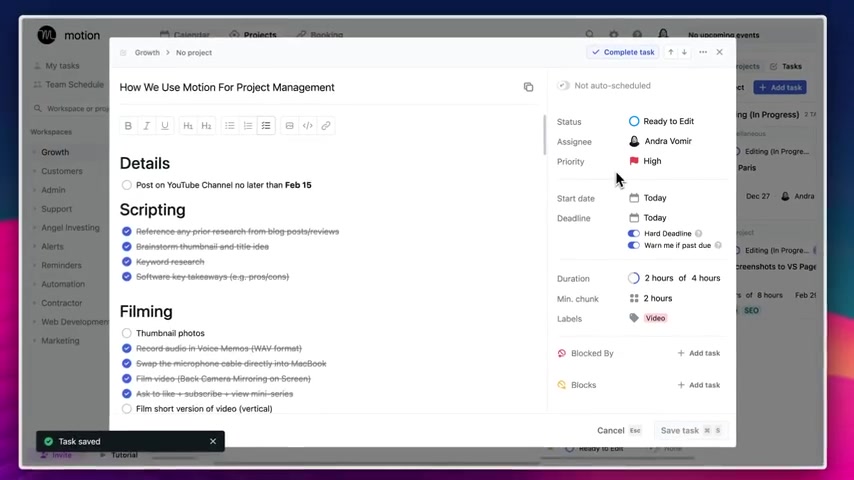Open Deadline date picker

pos(648,218)
